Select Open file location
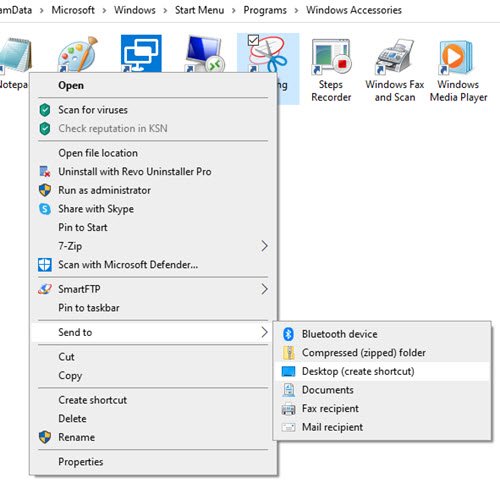 tap(153, 153)
